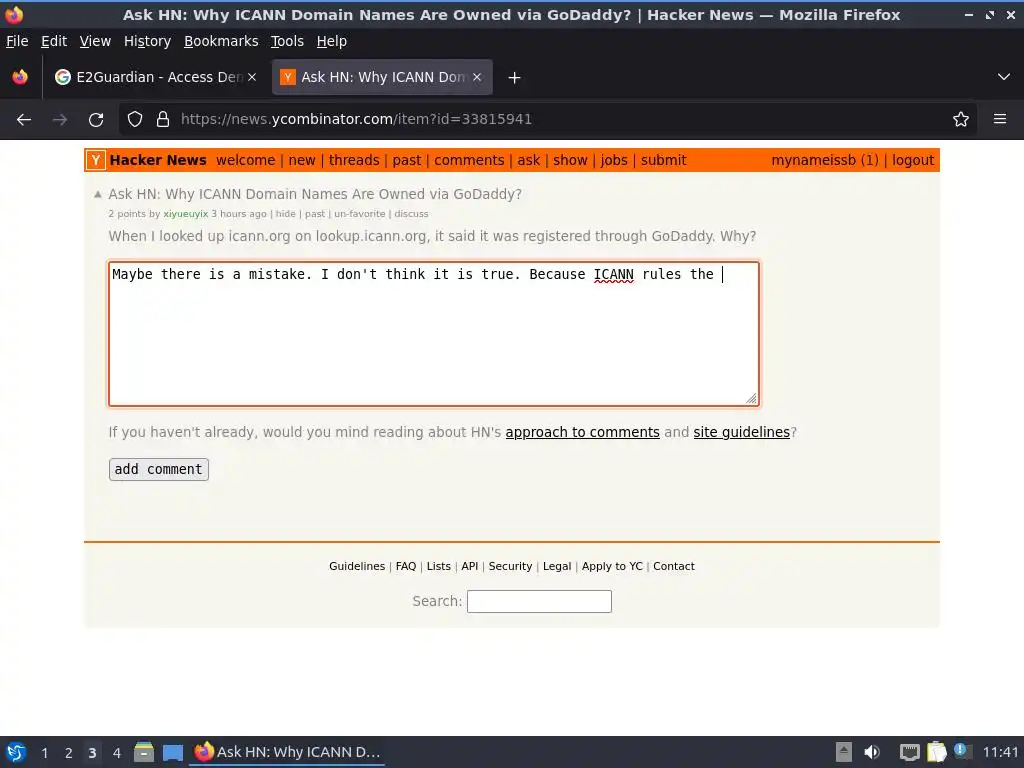This screenshot has height=768, width=1024.
Task: Open footer FAQ link
Action: tap(406, 566)
